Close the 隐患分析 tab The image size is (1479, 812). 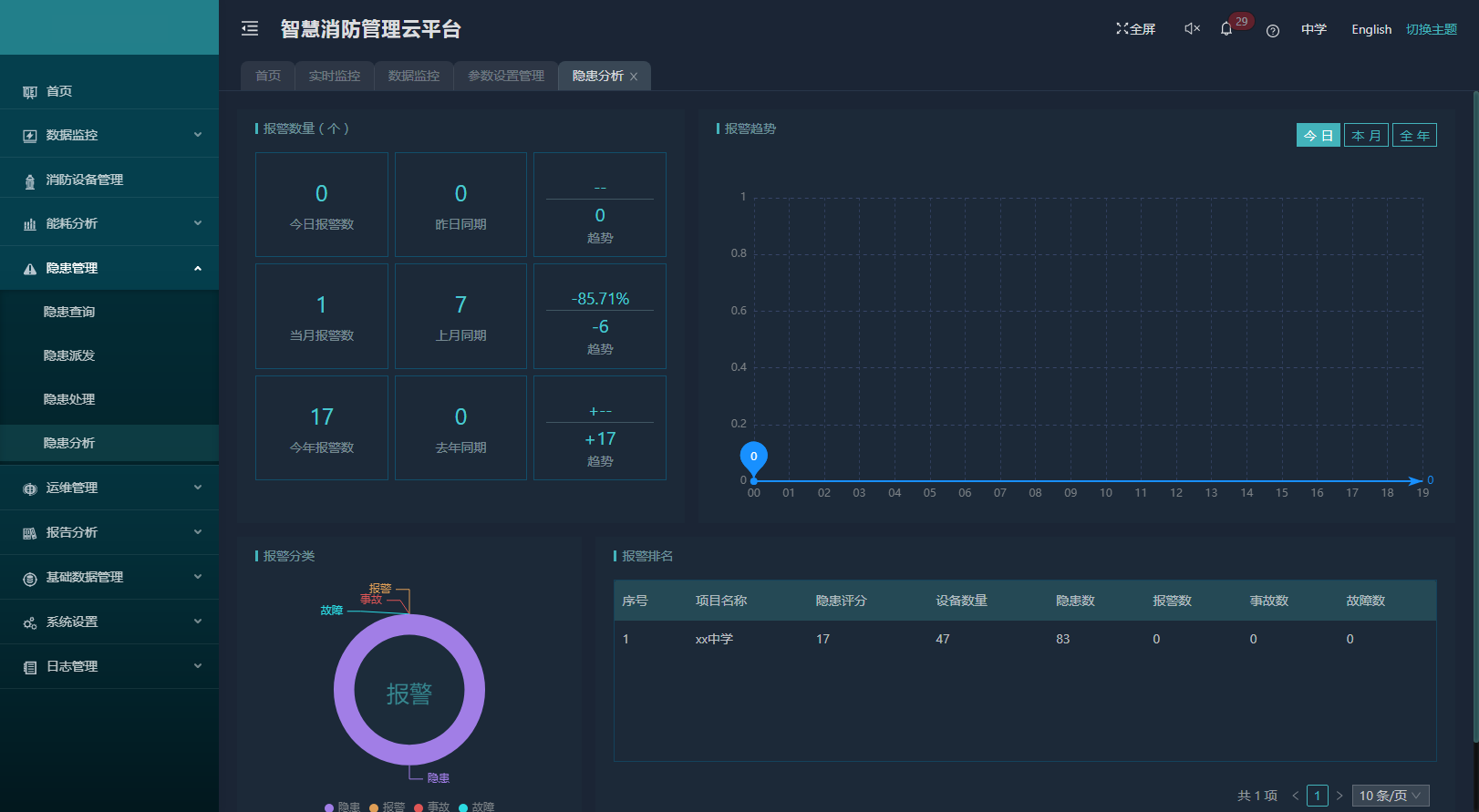click(634, 77)
